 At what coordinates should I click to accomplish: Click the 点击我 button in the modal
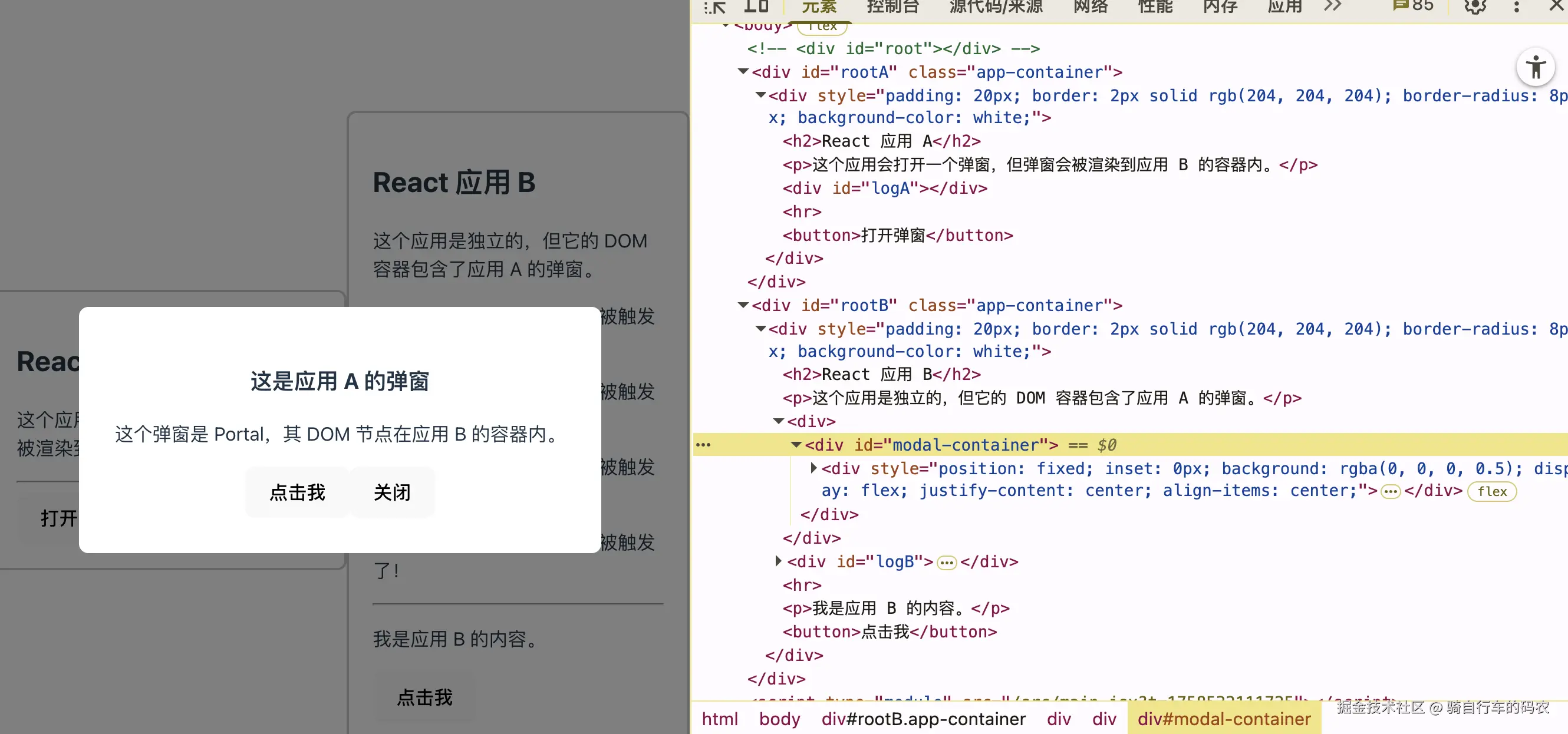[x=297, y=492]
